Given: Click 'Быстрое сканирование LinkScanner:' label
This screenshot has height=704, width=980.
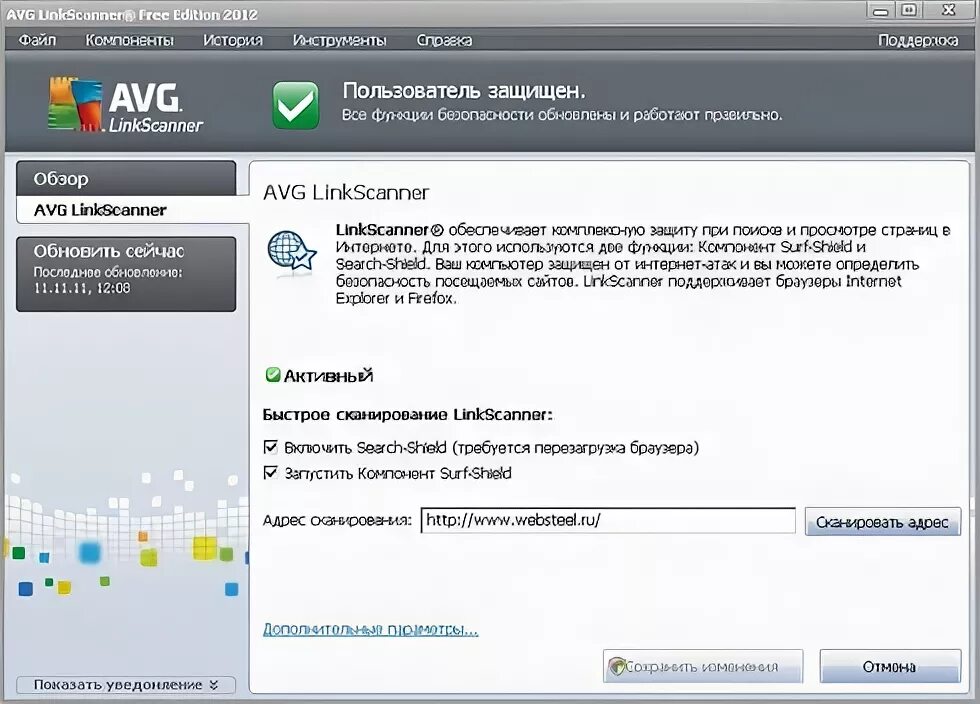Looking at the screenshot, I should pyautogui.click(x=408, y=415).
